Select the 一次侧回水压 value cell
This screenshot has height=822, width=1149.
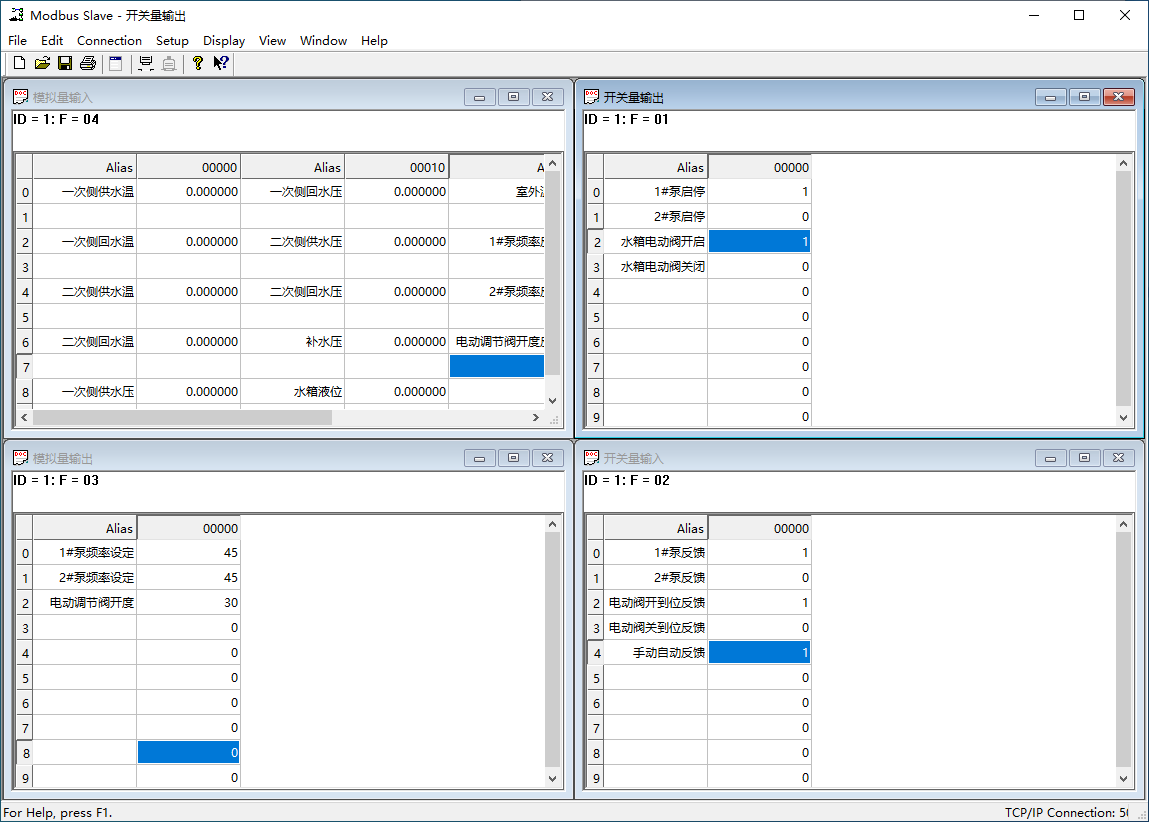[396, 191]
